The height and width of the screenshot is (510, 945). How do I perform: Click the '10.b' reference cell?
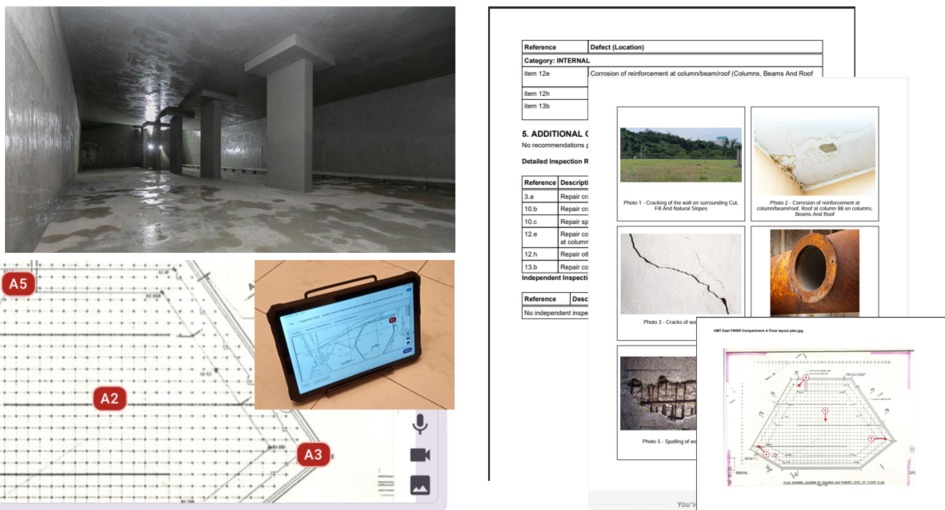click(540, 209)
